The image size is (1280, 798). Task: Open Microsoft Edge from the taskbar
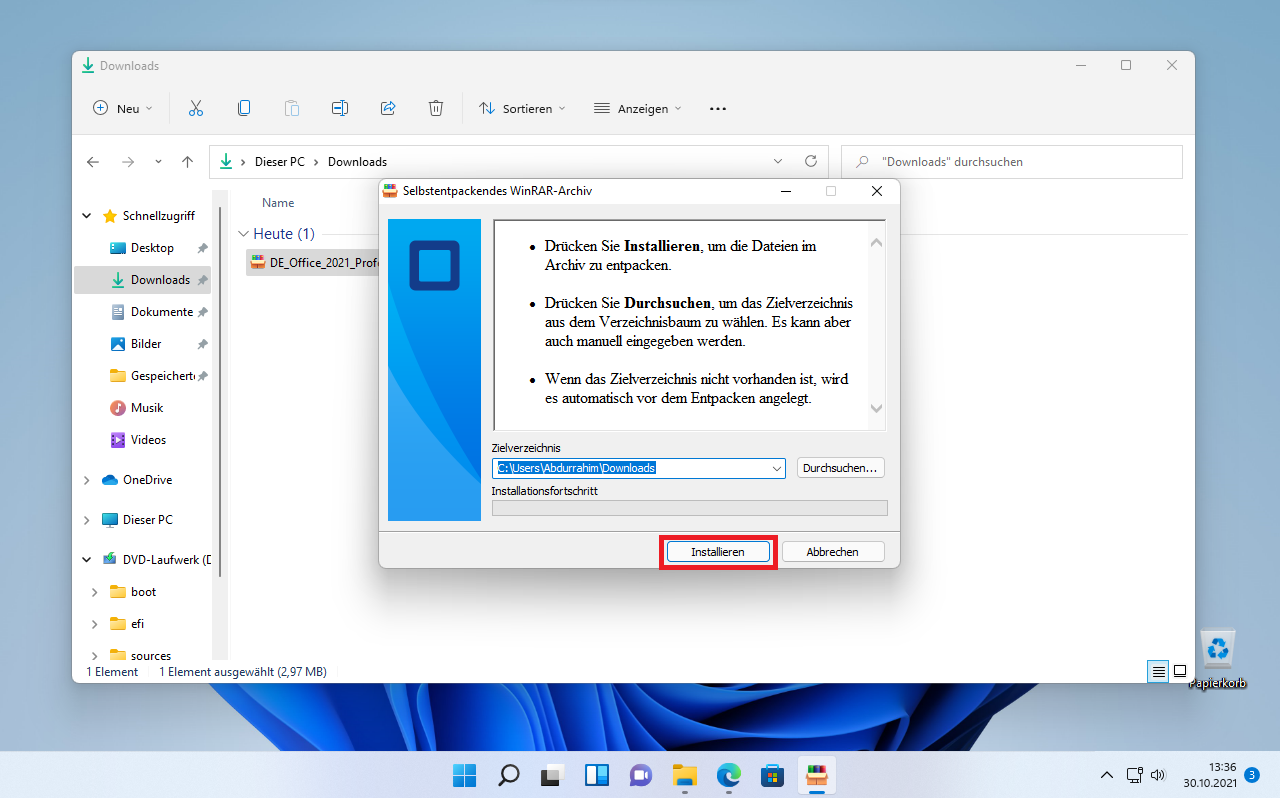[x=729, y=775]
